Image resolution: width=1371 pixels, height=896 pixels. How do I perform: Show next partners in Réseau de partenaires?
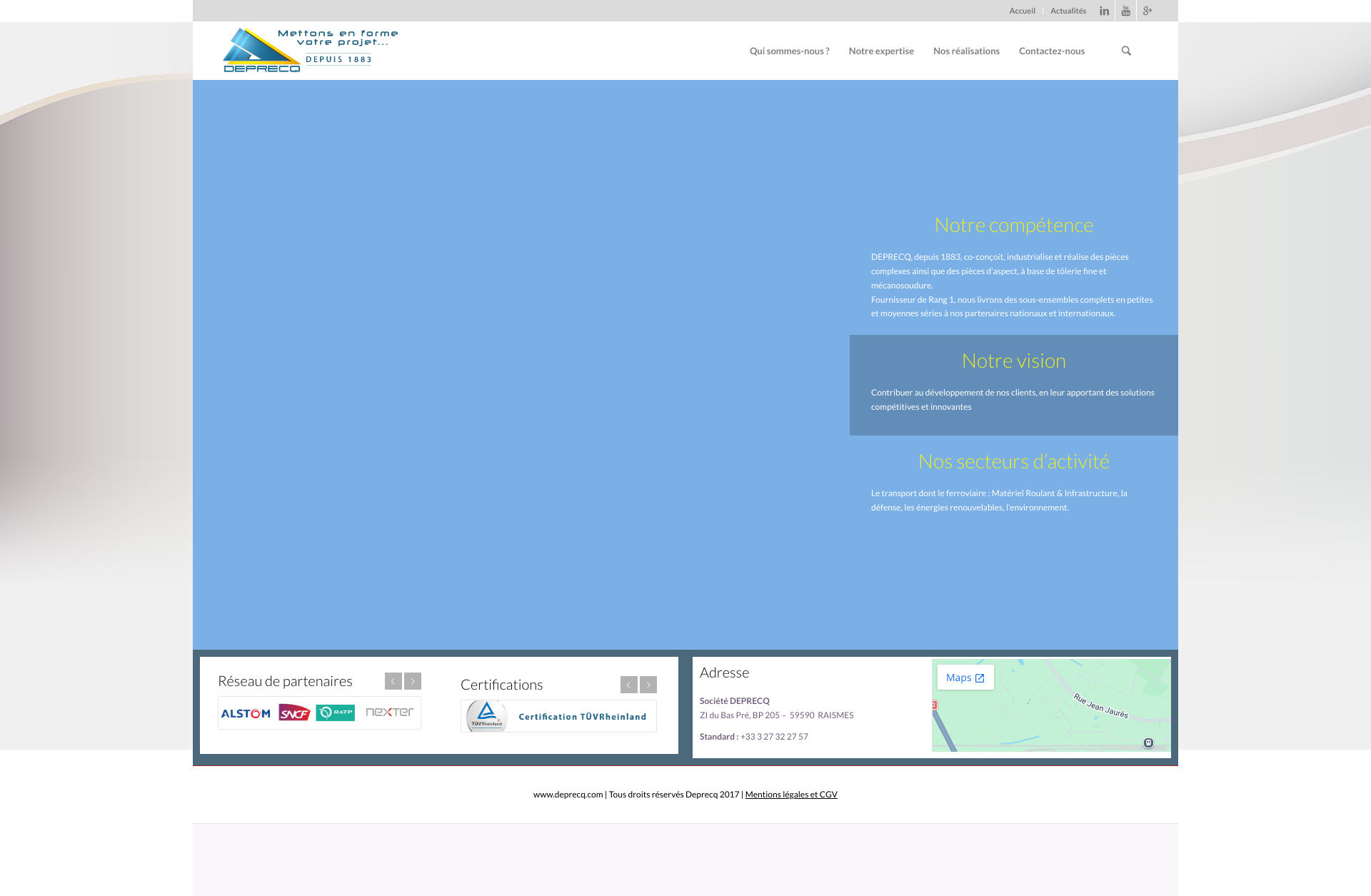coord(413,681)
